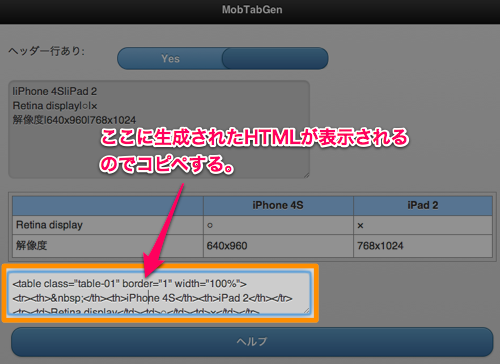Screen dimensions: 500x364
Task: Click the MobTabGen title in header bar
Action: [x=252, y=10]
